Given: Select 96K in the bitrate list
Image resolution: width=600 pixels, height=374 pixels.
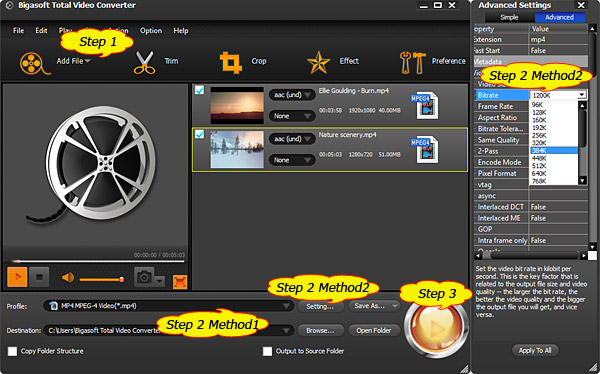Looking at the screenshot, I should point(554,105).
